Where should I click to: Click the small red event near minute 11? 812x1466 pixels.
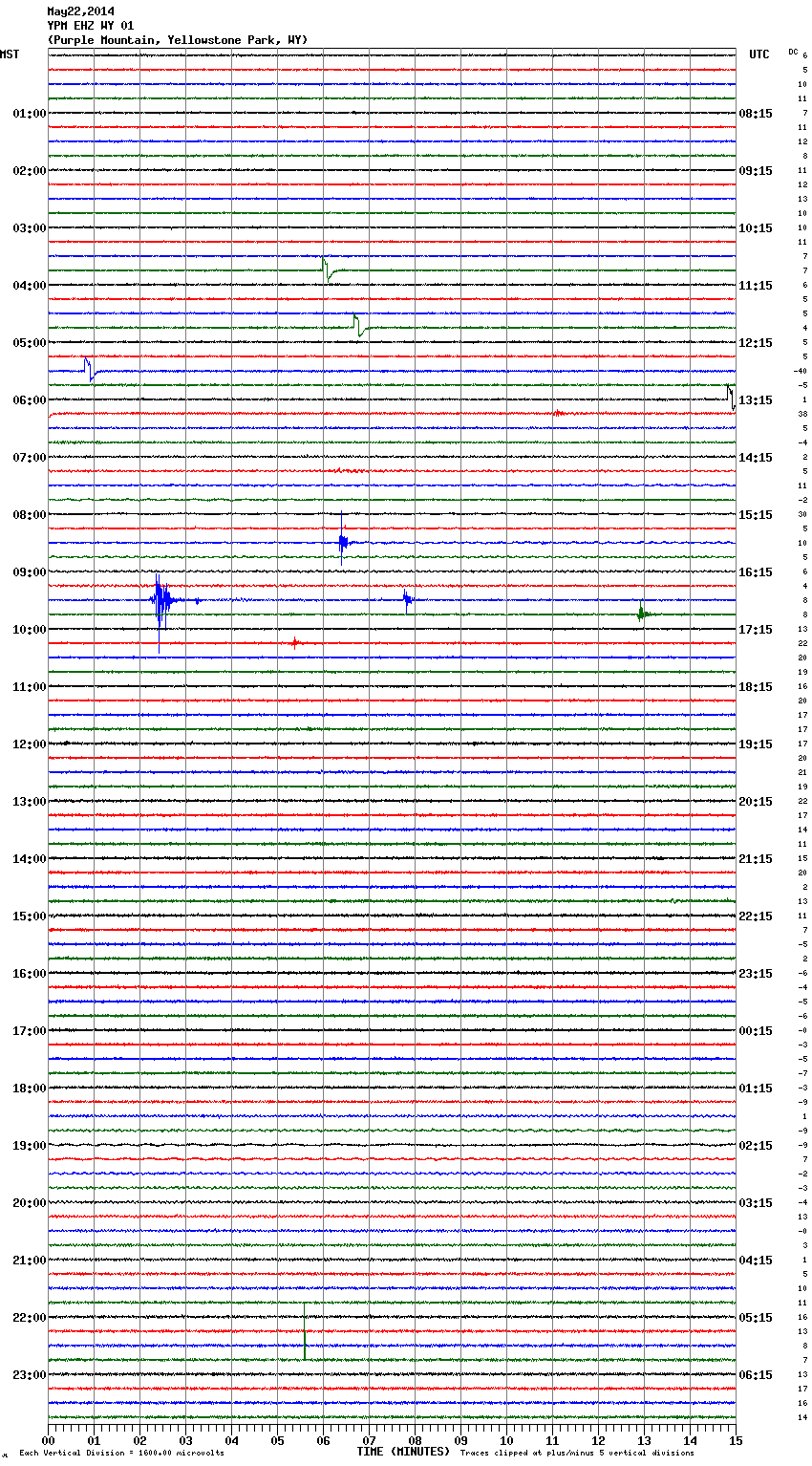[558, 413]
